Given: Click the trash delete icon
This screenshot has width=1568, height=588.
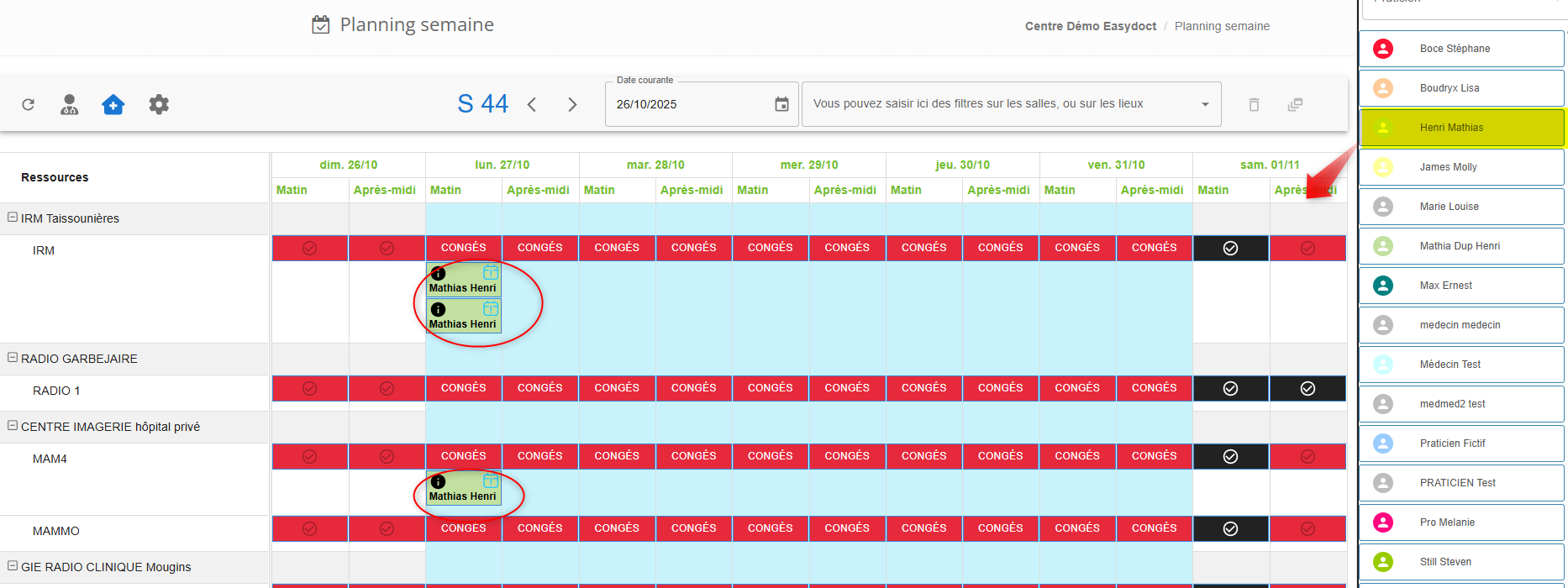Looking at the screenshot, I should (1254, 105).
